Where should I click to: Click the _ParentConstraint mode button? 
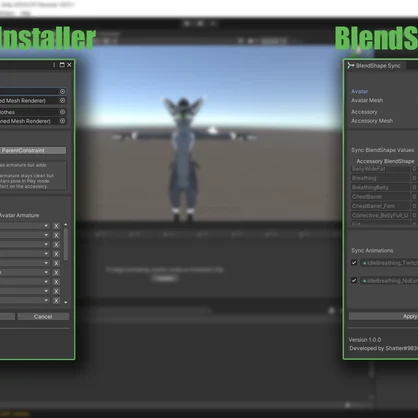pyautogui.click(x=33, y=150)
